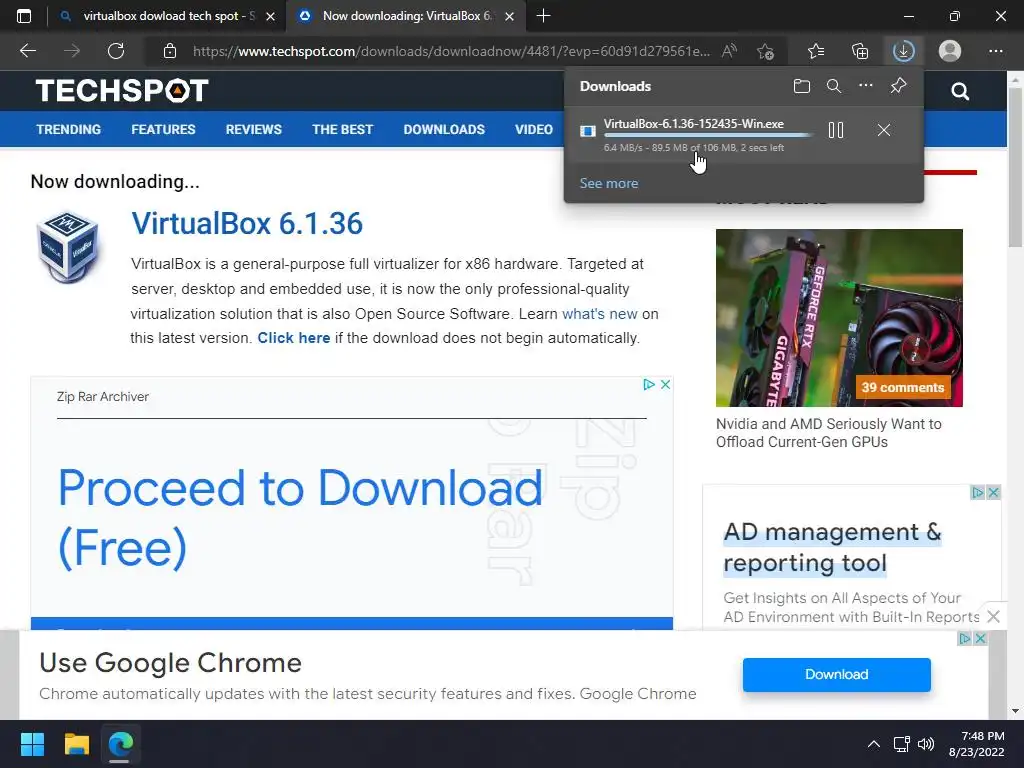Search downloads in the Downloads panel
Screen dimensions: 1024x768
[x=834, y=86]
